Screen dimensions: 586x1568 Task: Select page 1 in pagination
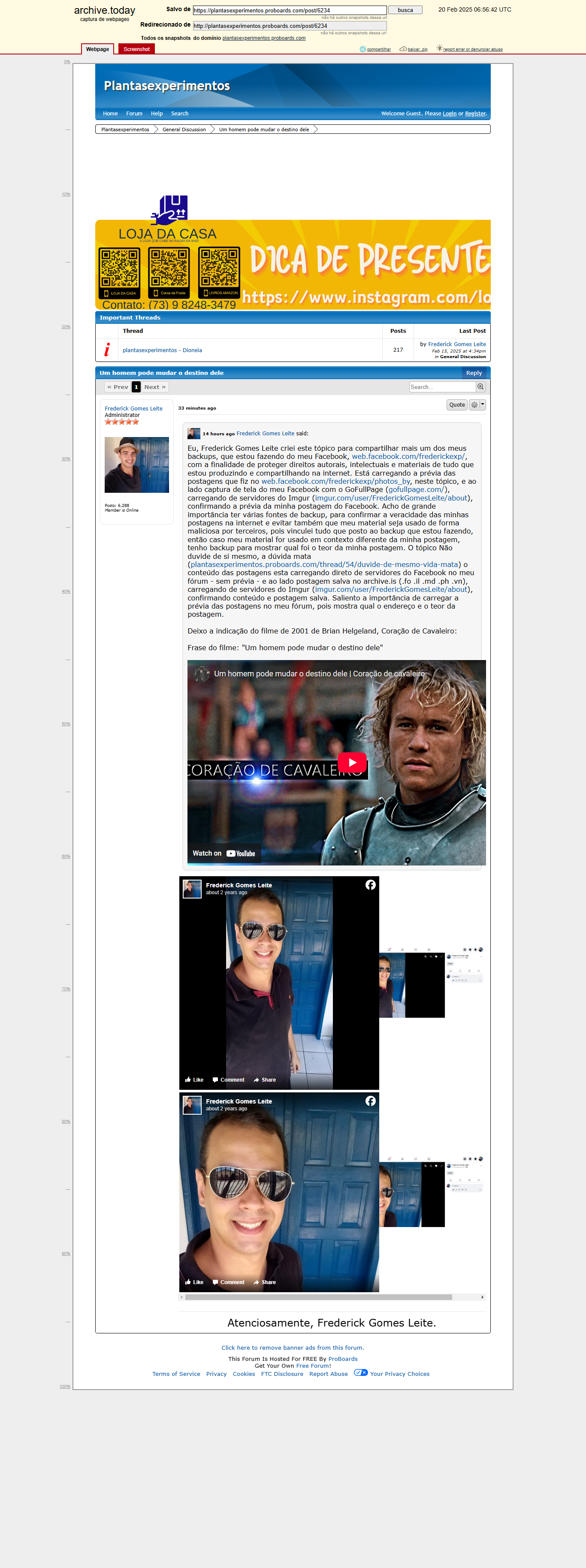(x=136, y=387)
